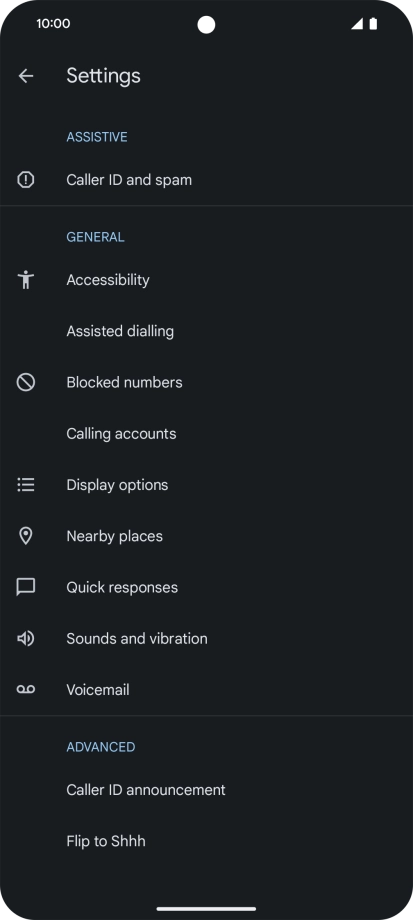The image size is (413, 920).
Task: Open Calling accounts
Action: tap(206, 434)
